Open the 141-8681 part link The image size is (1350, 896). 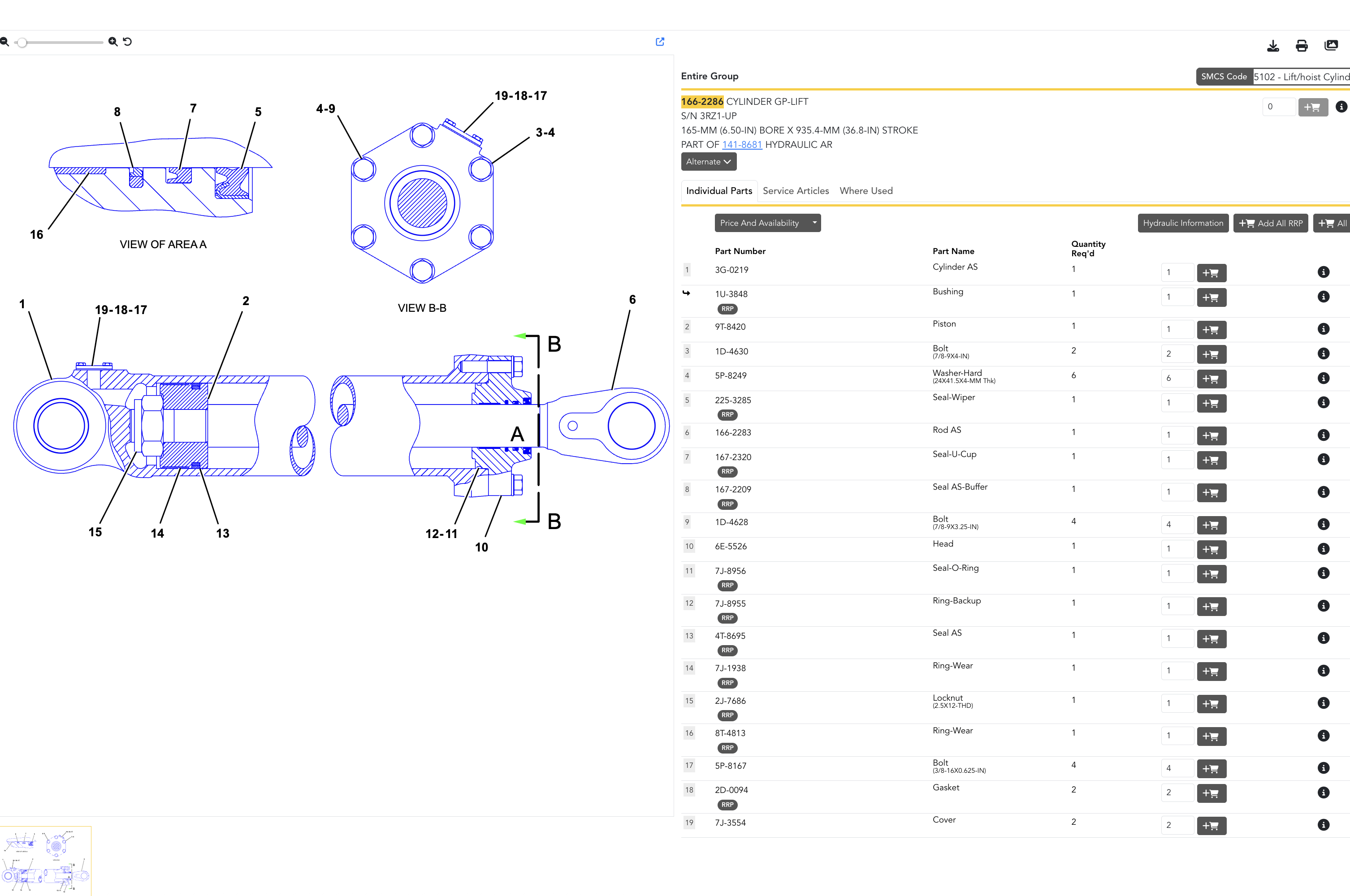tap(741, 145)
